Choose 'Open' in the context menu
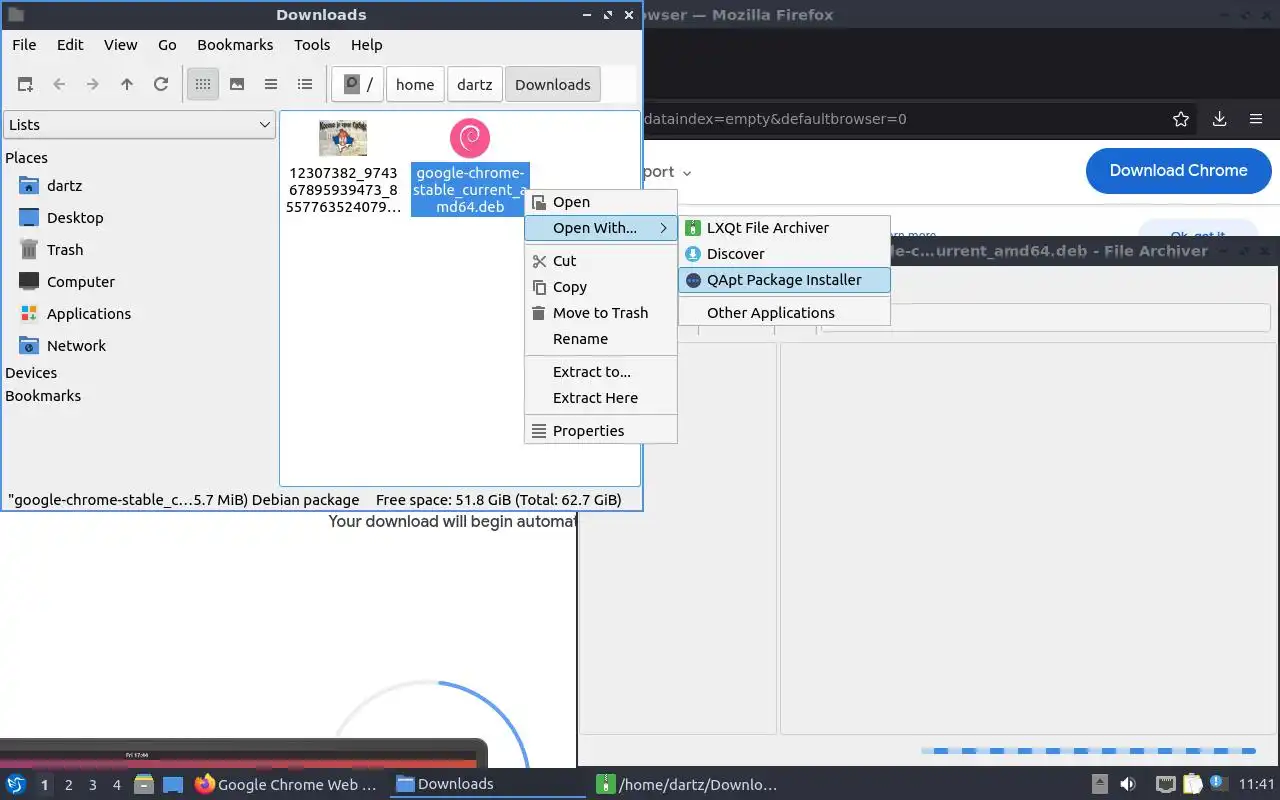This screenshot has width=1280, height=800. pos(601,202)
